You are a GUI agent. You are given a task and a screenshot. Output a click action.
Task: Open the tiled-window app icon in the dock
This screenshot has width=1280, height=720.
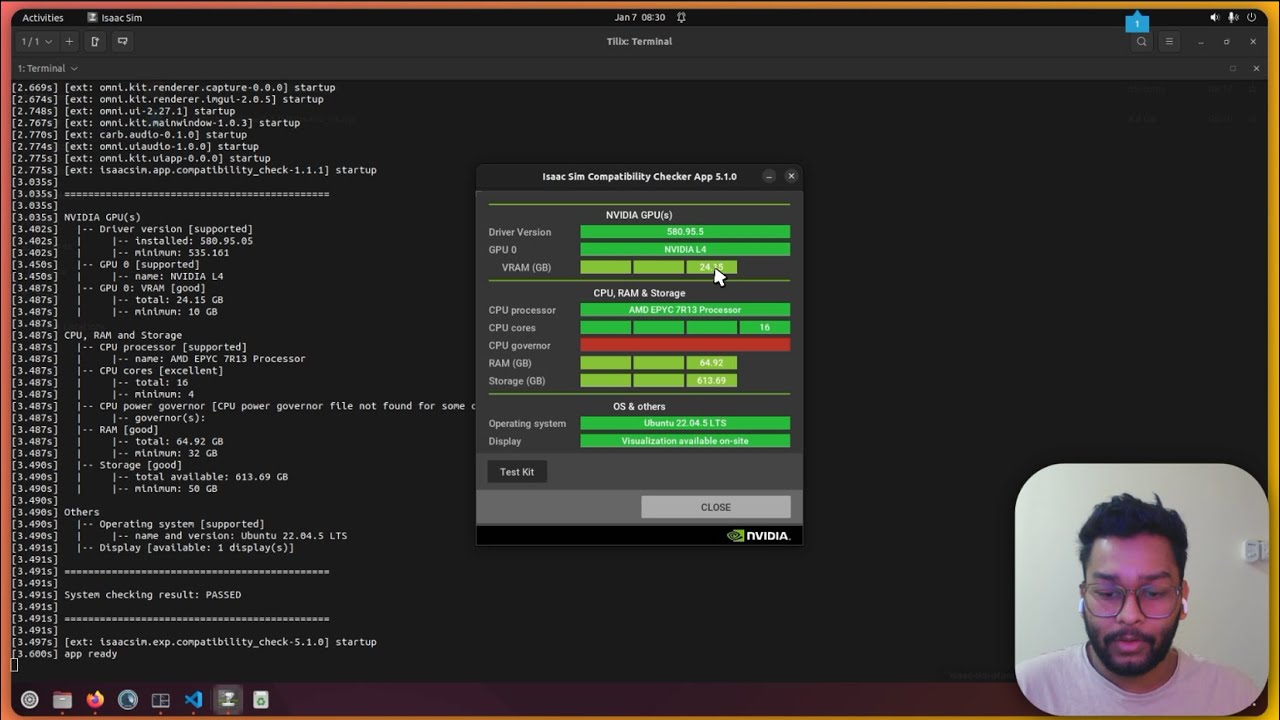[161, 700]
